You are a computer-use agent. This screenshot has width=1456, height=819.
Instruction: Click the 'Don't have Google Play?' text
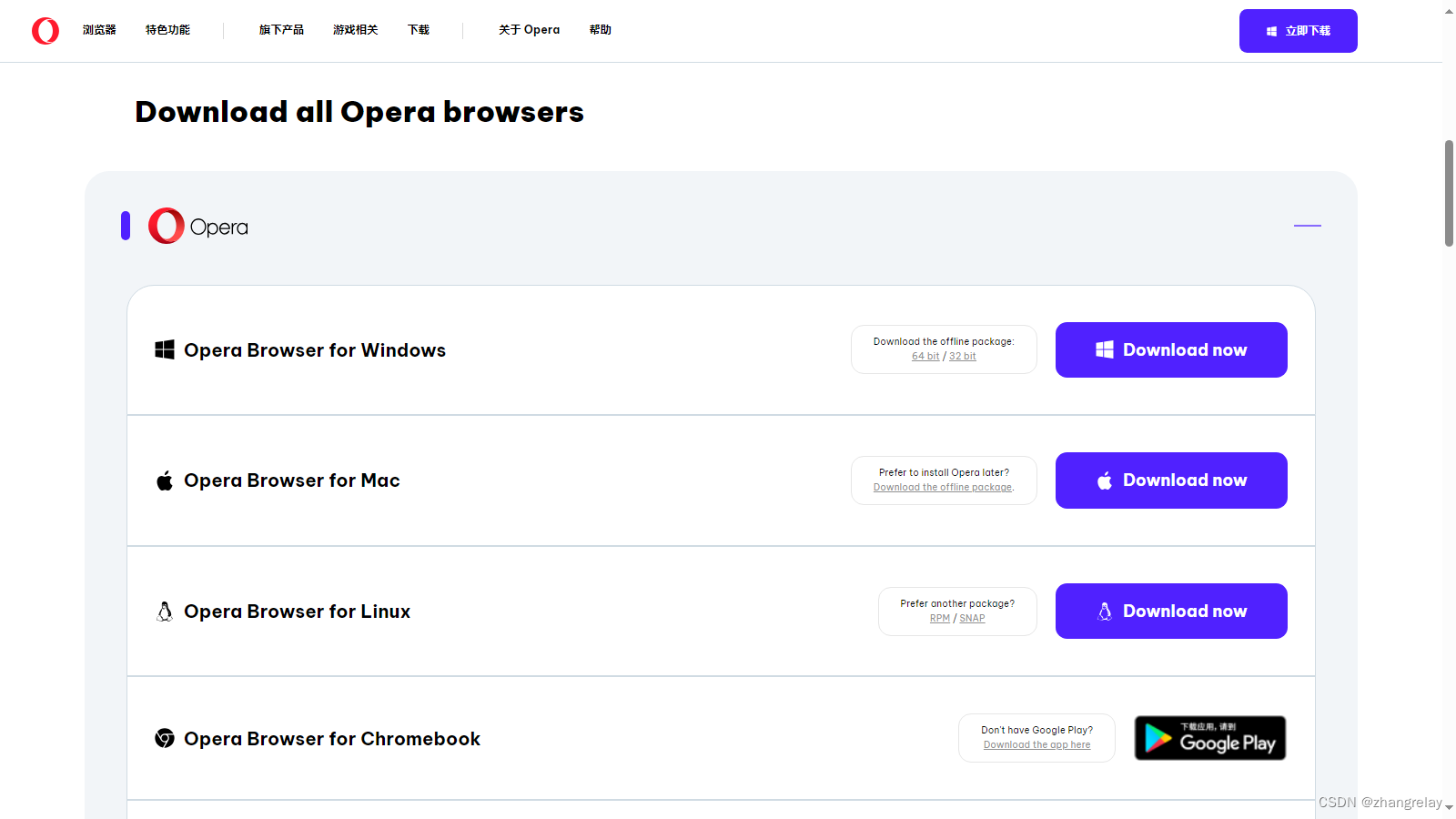point(1036,730)
